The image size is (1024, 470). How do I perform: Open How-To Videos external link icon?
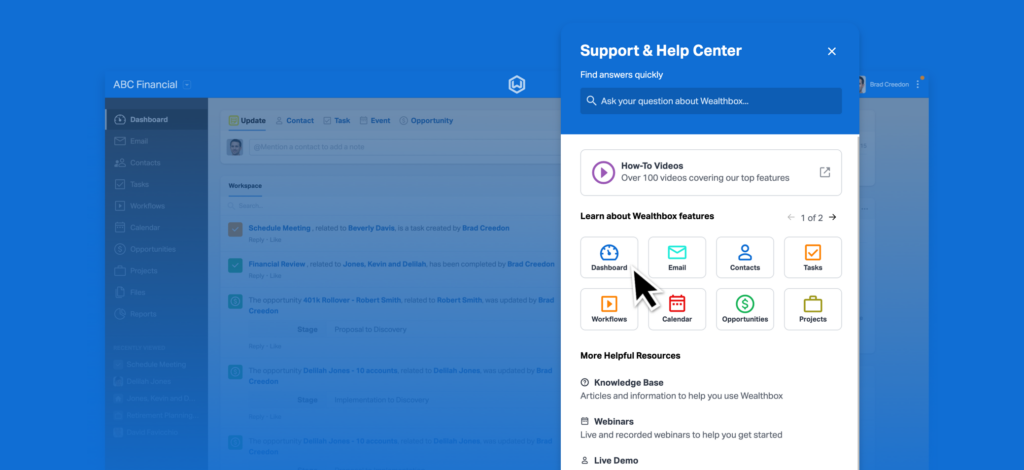tap(825, 172)
